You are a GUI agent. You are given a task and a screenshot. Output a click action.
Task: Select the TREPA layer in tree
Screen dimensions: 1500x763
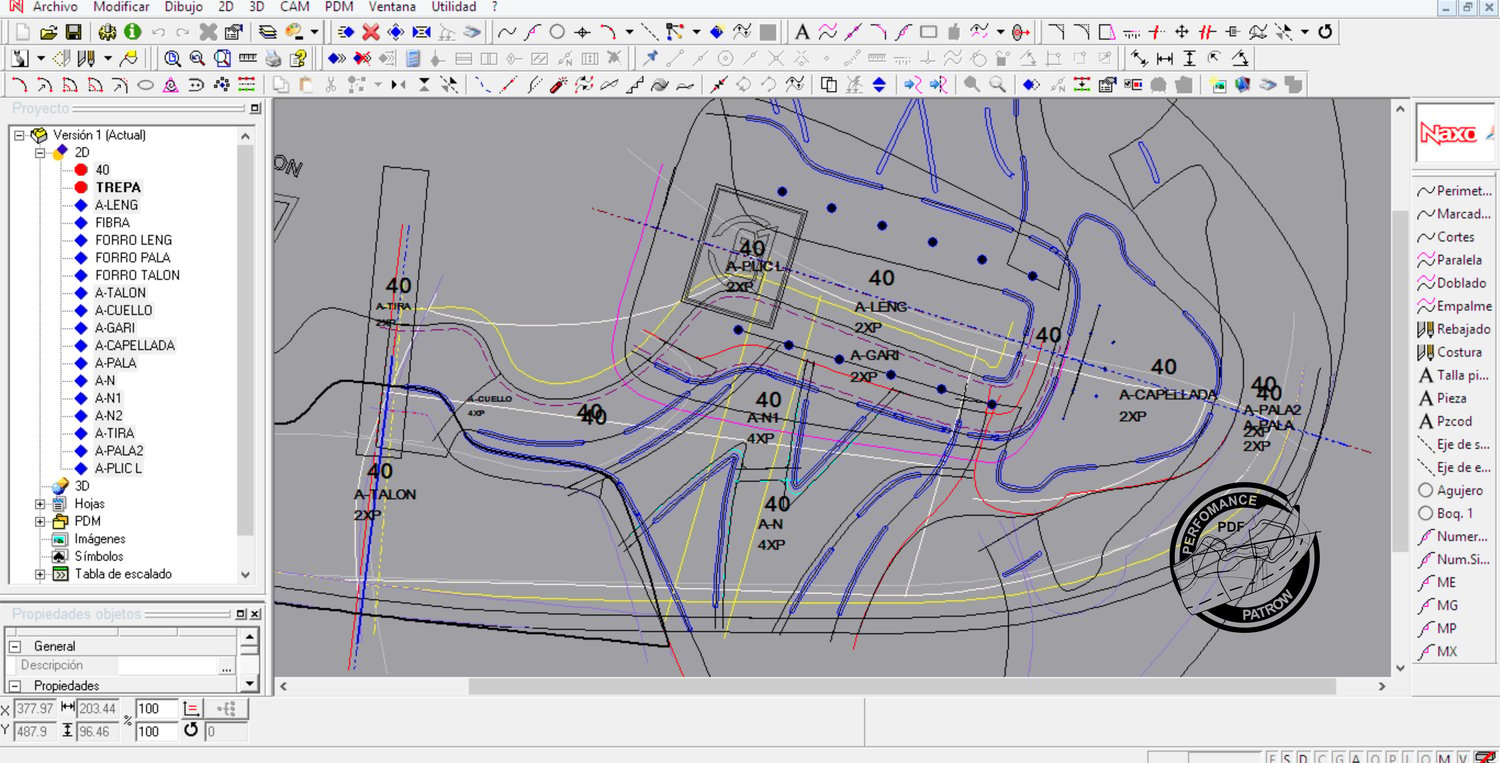click(x=118, y=187)
